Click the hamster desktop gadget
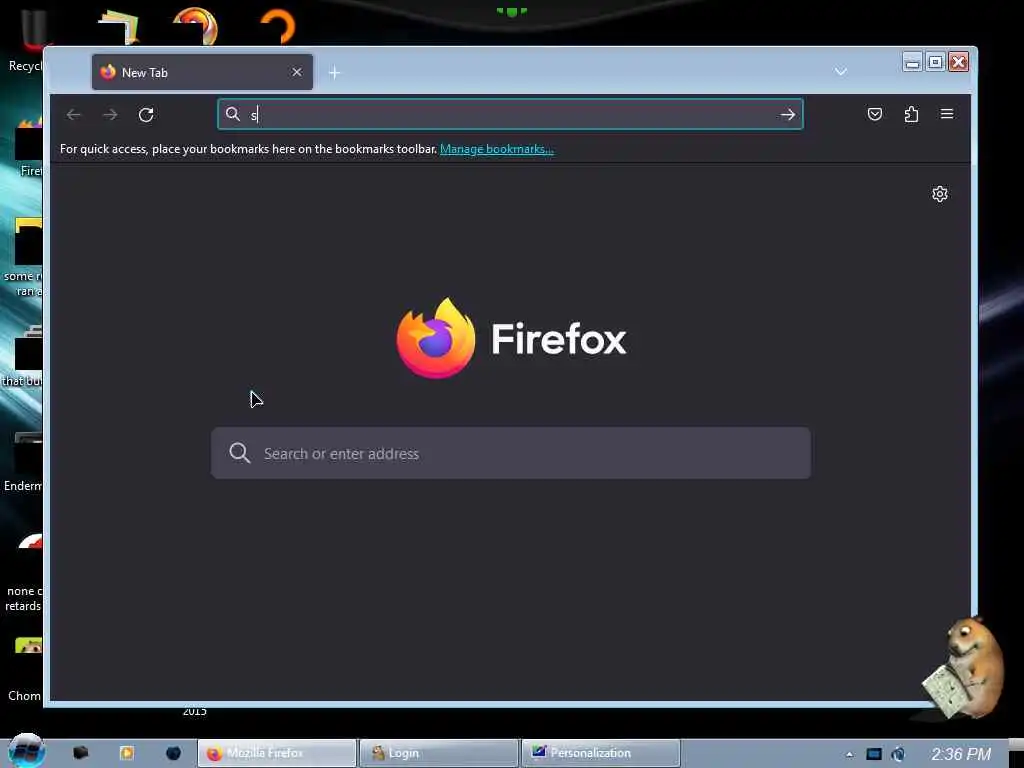Screen dimensions: 1024x768 (965, 667)
